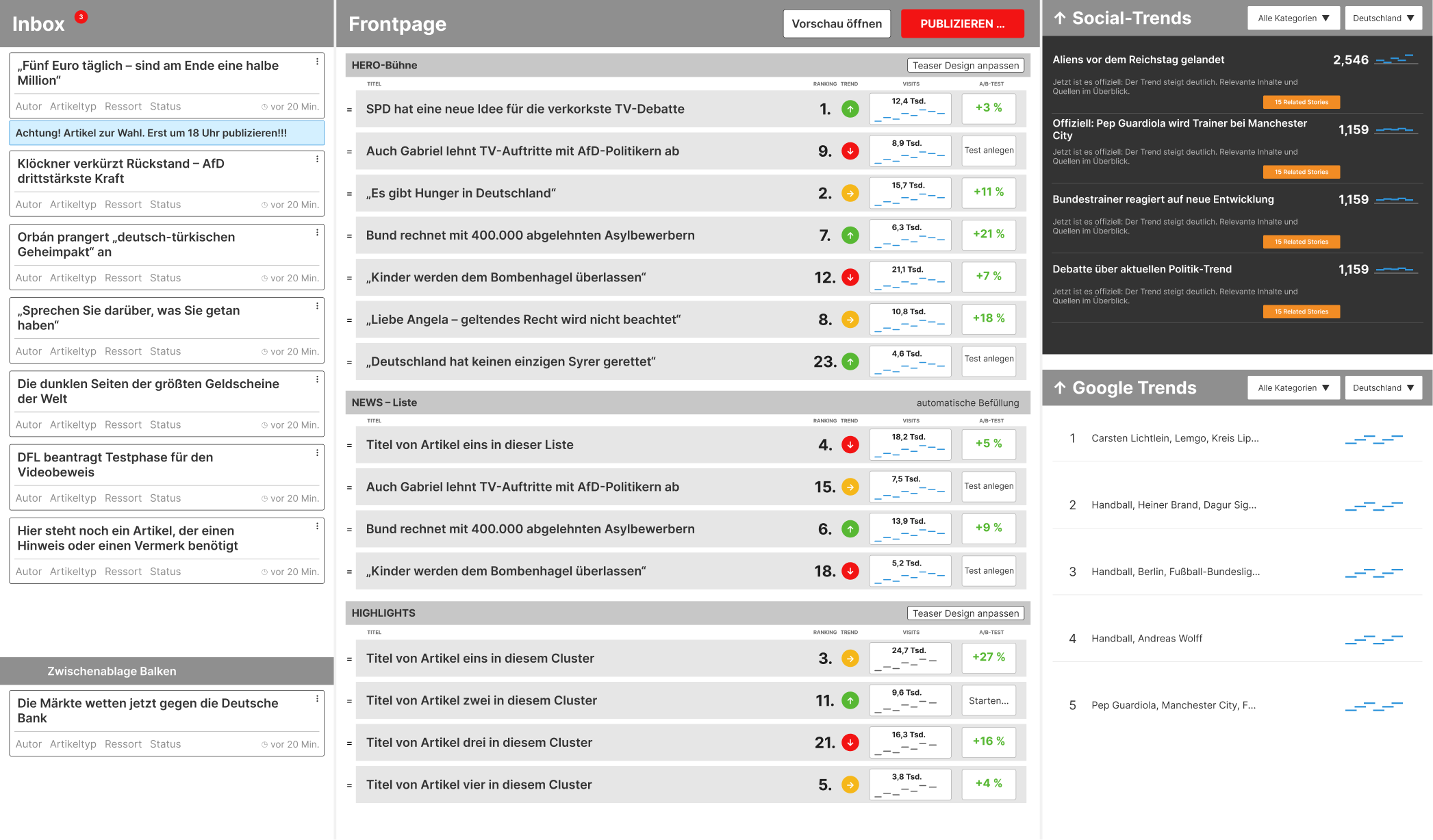
Task: Select Google trend 'Handball, Heiner Brand, Dagur Sig...'
Action: click(1174, 505)
